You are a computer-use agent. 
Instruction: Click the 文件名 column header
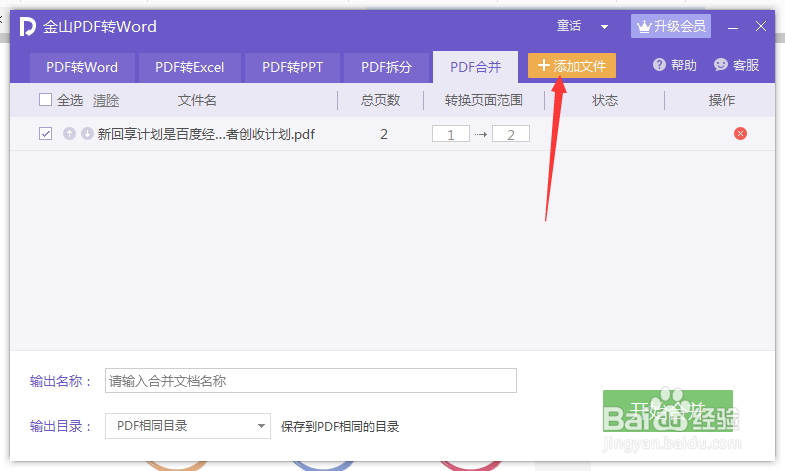point(197,100)
